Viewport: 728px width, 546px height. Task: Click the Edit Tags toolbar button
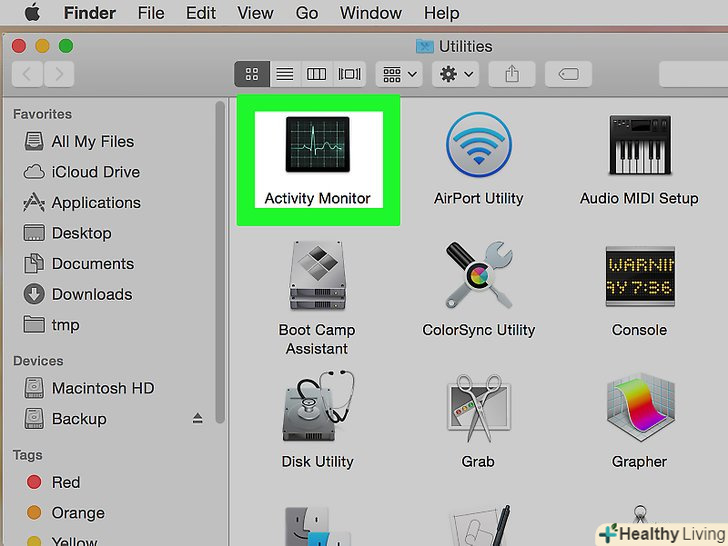(568, 74)
